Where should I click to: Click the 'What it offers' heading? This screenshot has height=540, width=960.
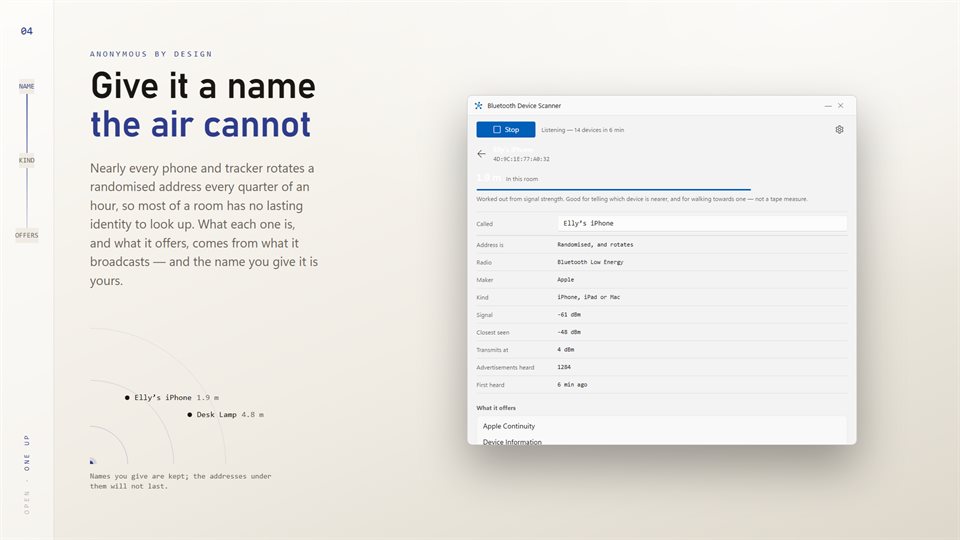(496, 408)
